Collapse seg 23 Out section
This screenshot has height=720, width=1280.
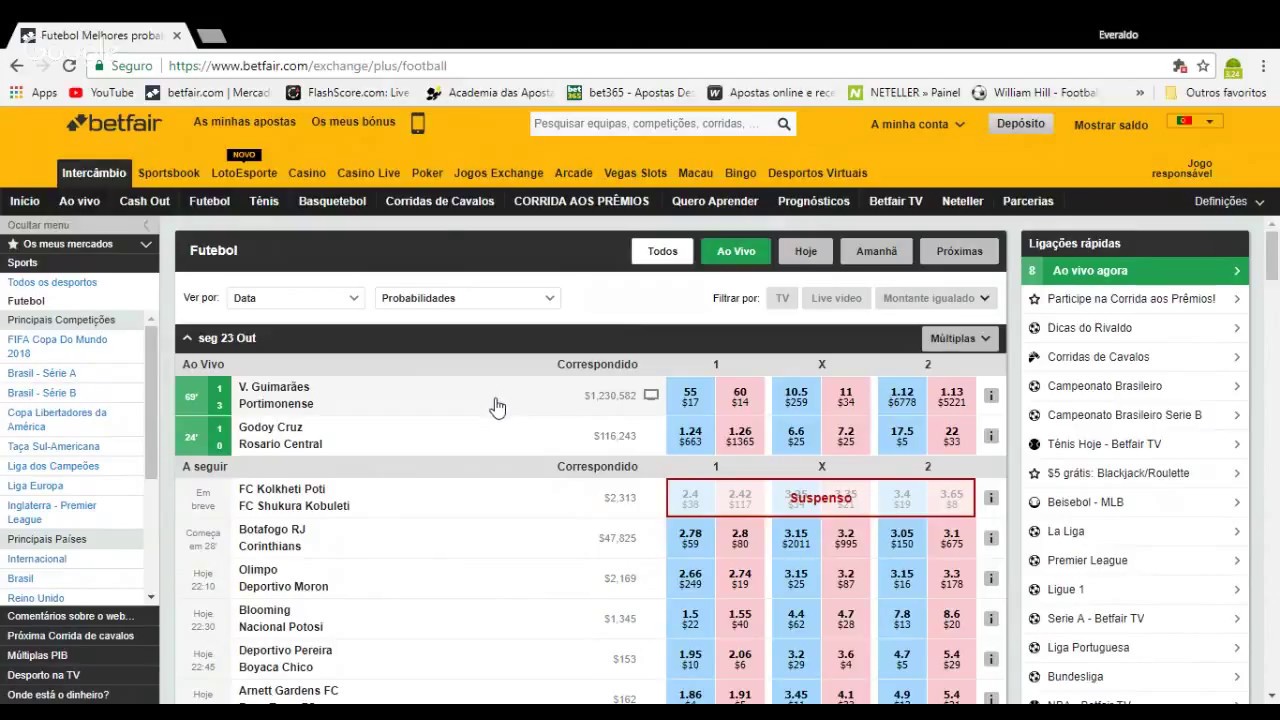click(187, 338)
